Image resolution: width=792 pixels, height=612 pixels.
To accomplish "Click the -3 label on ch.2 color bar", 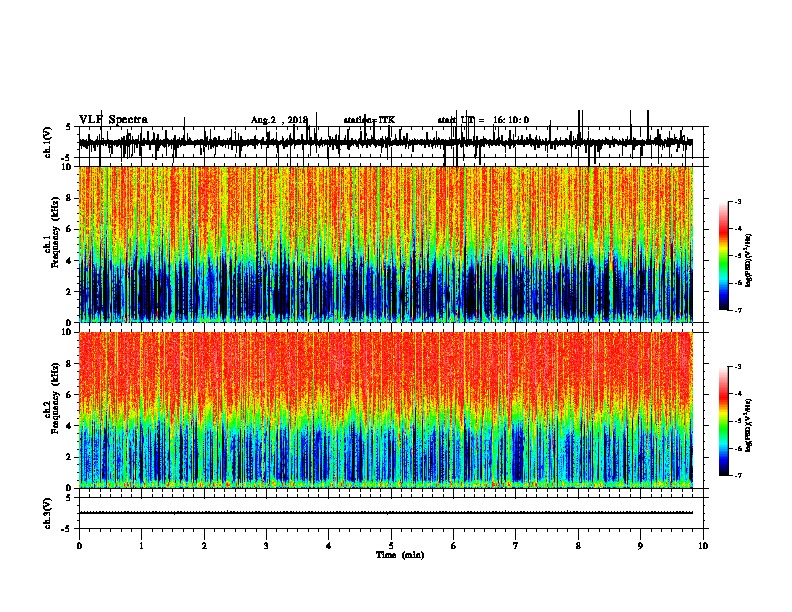I will [x=738, y=367].
